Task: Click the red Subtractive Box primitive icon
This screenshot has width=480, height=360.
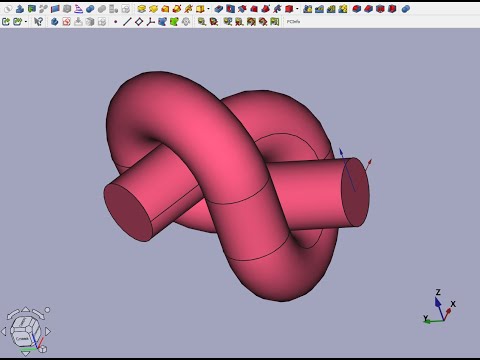Action: [289, 9]
